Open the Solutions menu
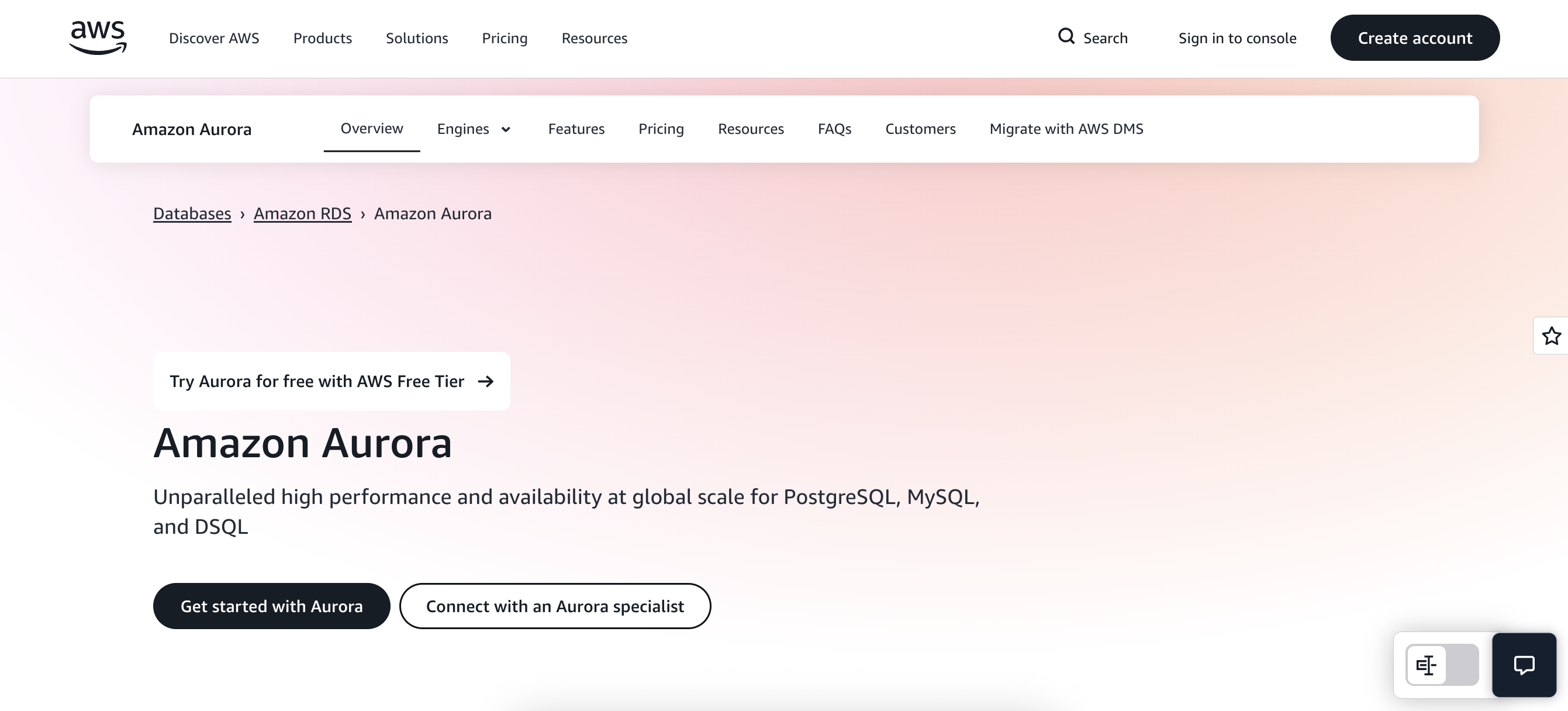Viewport: 1568px width, 711px height. tap(416, 38)
